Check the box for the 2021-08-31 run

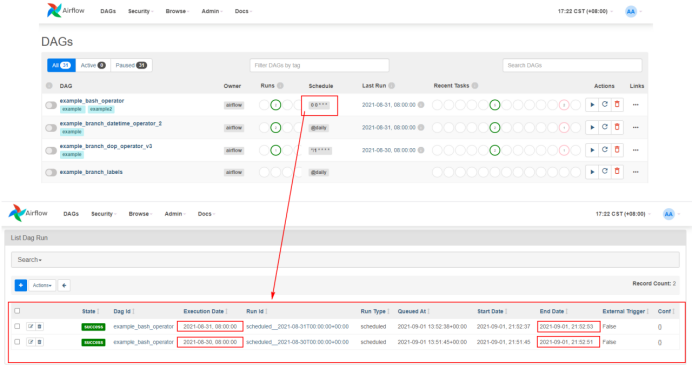click(17, 326)
